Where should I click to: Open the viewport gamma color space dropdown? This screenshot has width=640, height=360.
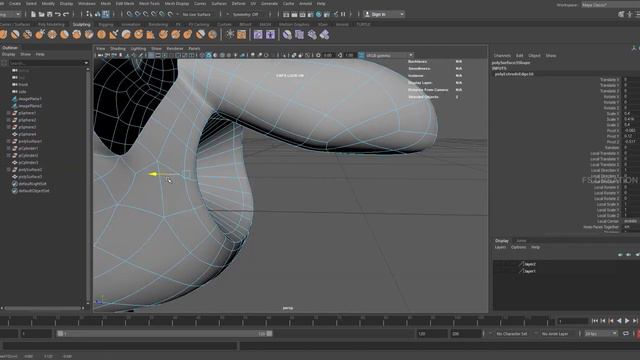[389, 55]
